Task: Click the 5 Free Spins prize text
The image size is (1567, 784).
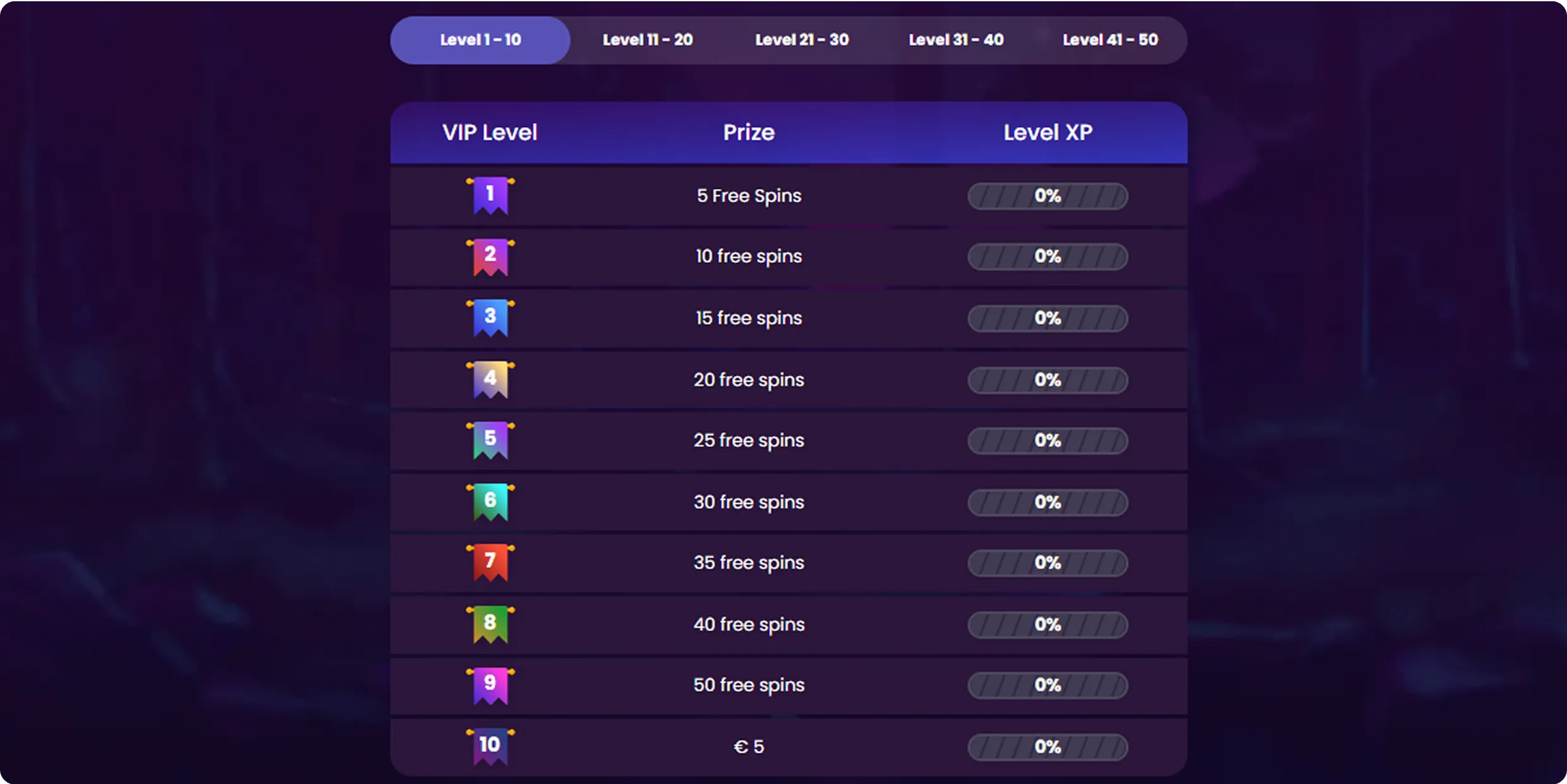Action: 749,196
